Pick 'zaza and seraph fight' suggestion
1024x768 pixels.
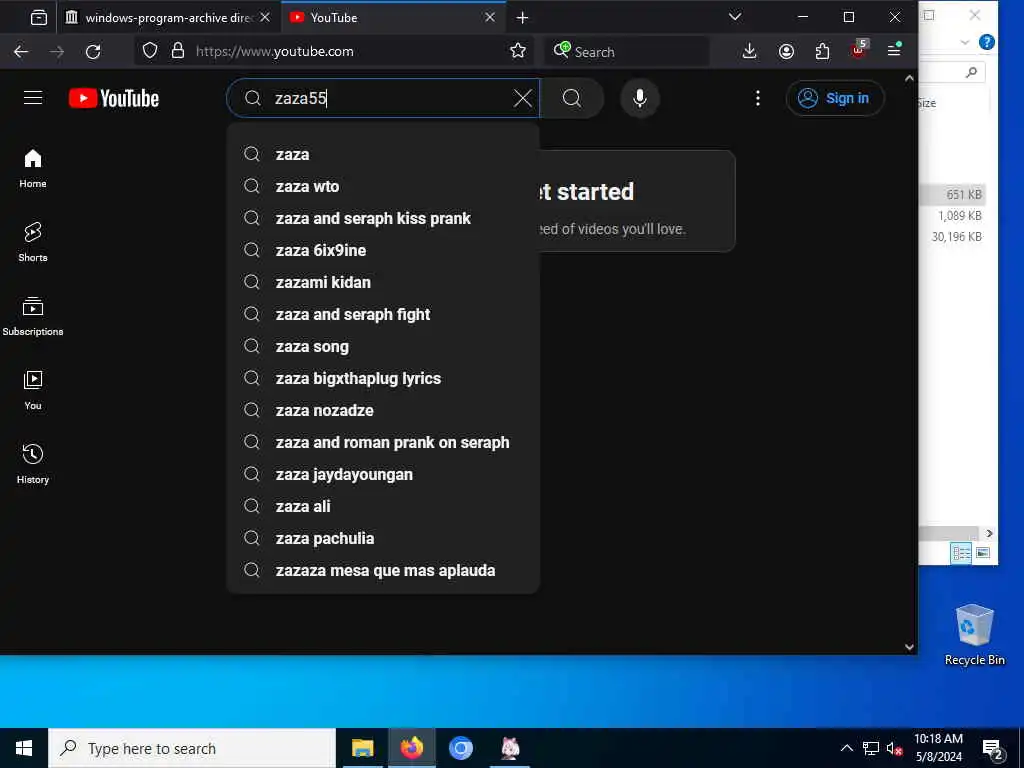pyautogui.click(x=383, y=314)
